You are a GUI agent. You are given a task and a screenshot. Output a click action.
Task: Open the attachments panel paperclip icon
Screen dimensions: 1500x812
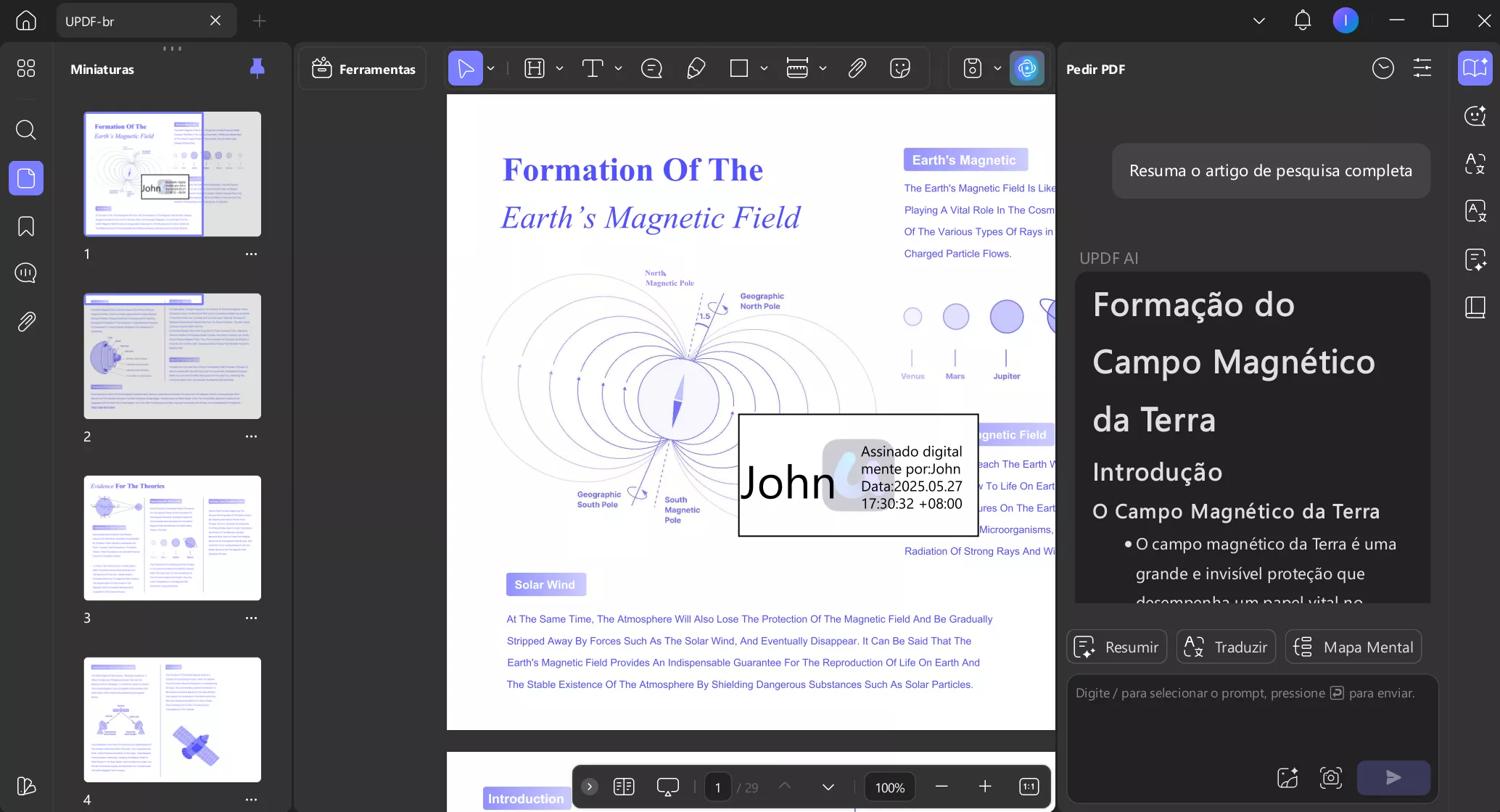(26, 321)
